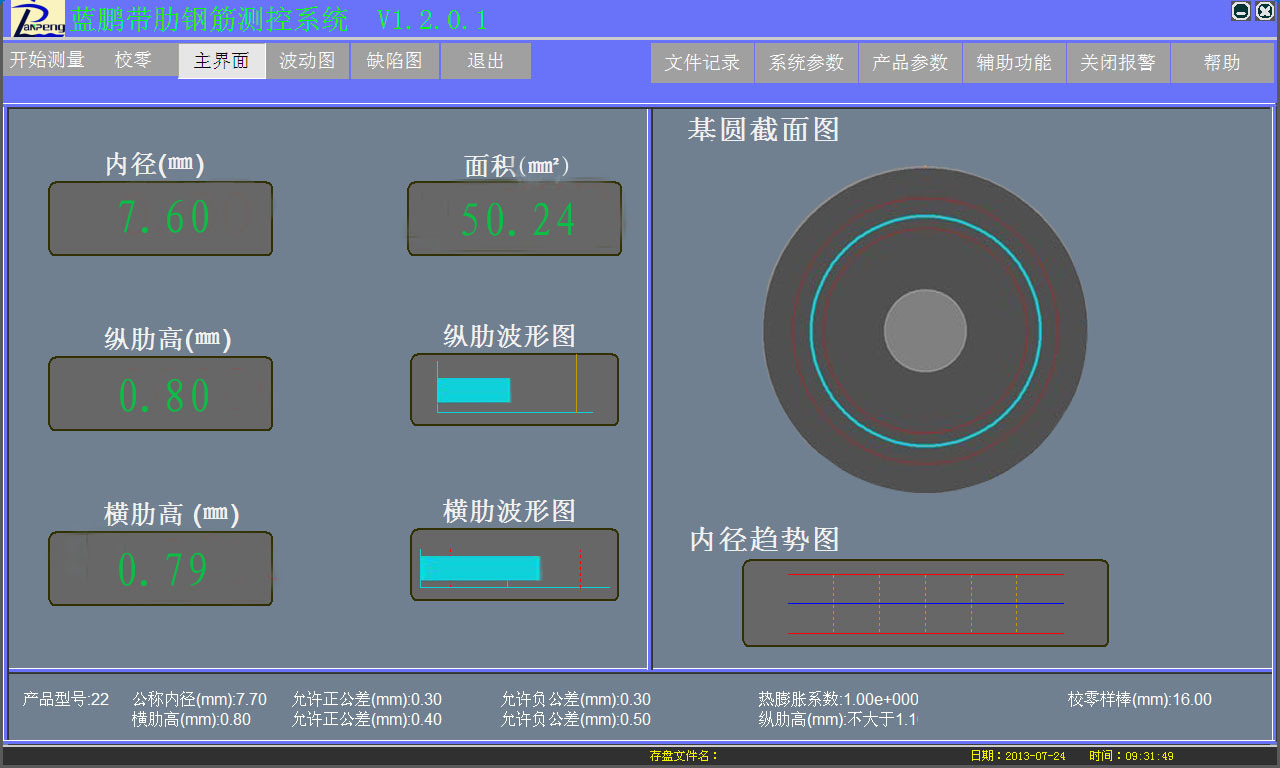Viewport: 1280px width, 768px height.
Task: Toggle alarm off with 关闭报警
Action: [1117, 62]
